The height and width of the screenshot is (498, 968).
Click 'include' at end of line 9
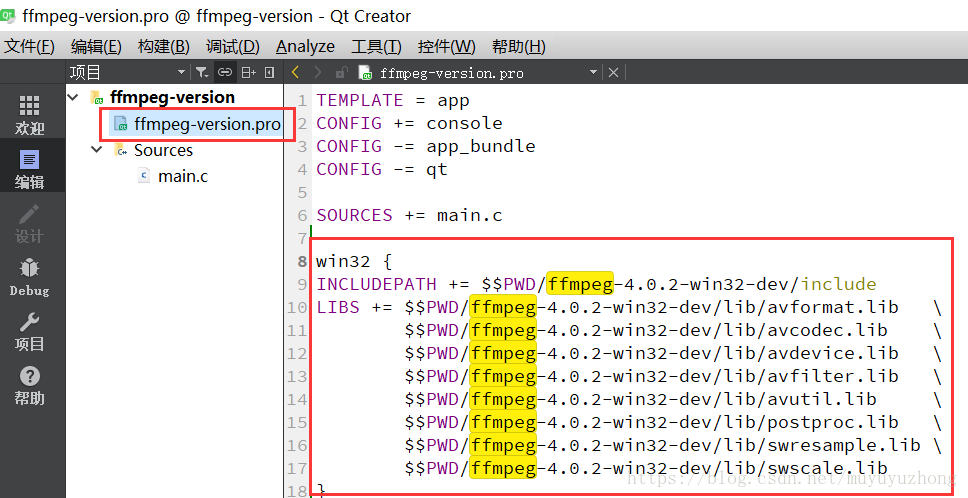coord(838,284)
